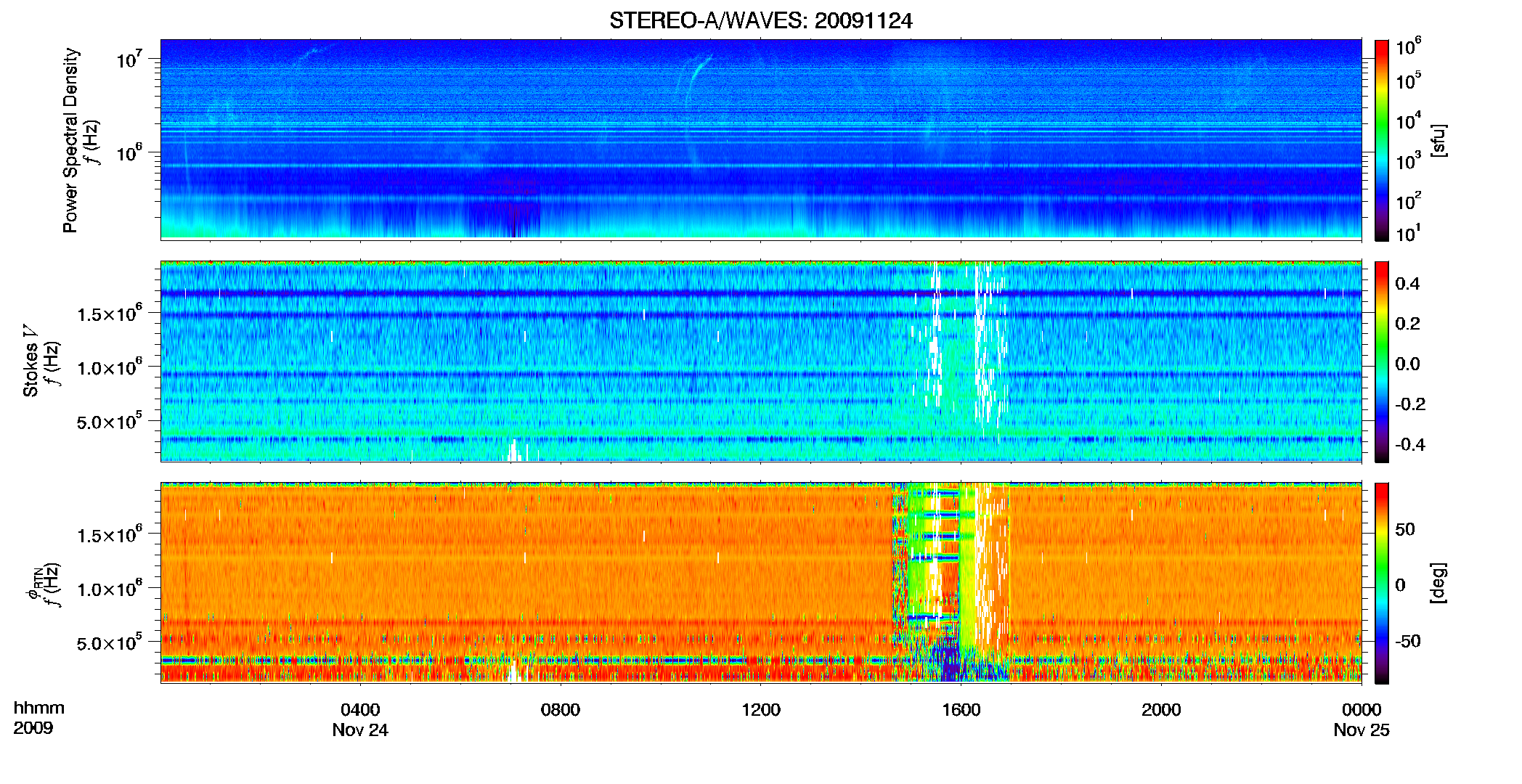Click the "-0.2" label on the Stokes V color bar

pyautogui.click(x=1410, y=404)
